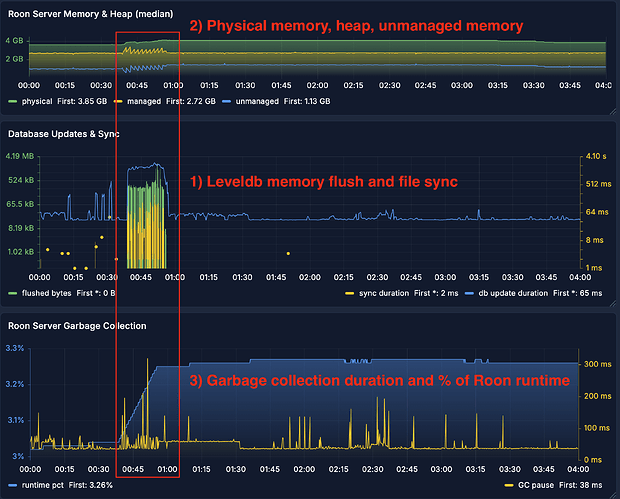
Task: Click the 02:00 time label in memory chart
Action: click(x=317, y=85)
